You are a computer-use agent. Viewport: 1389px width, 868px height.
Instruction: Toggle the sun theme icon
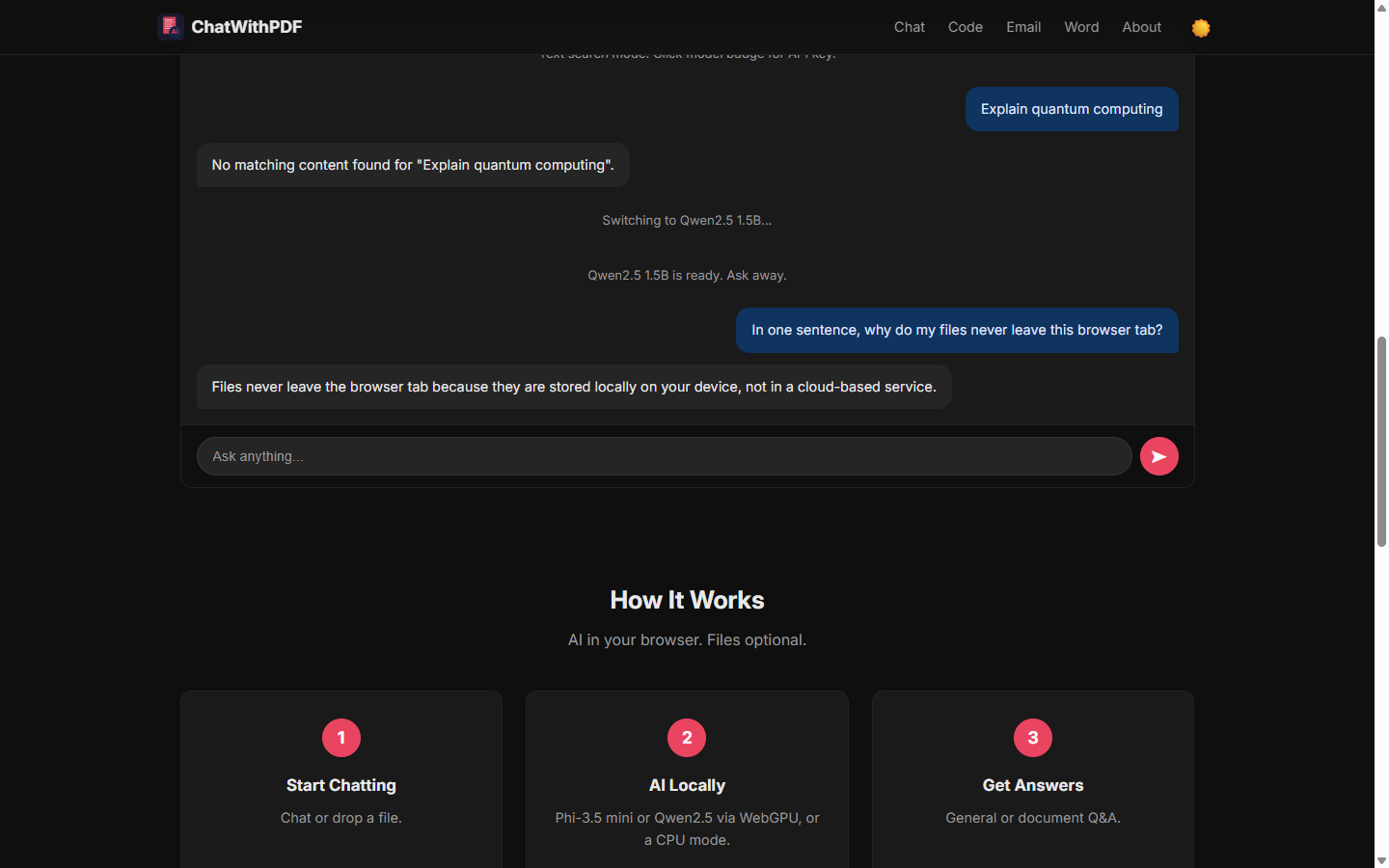[1201, 28]
